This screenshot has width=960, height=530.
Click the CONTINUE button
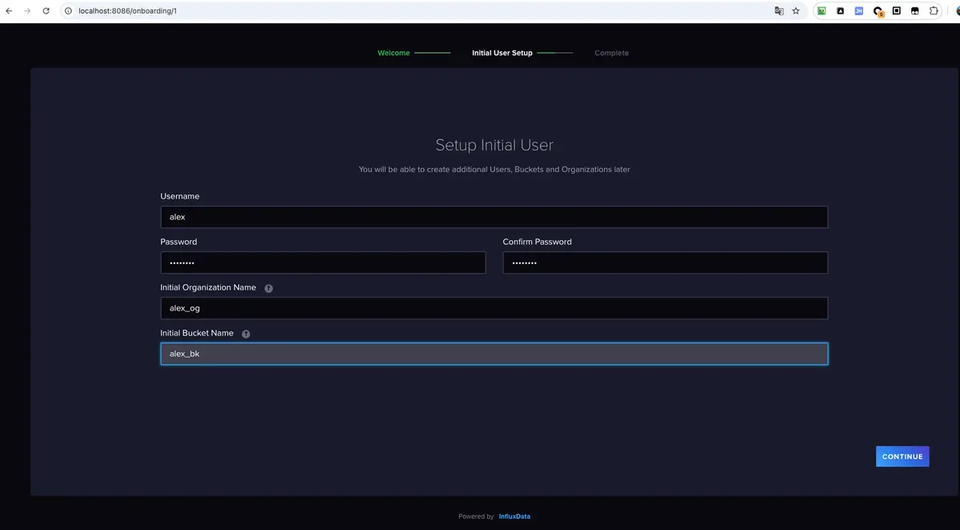[902, 457]
